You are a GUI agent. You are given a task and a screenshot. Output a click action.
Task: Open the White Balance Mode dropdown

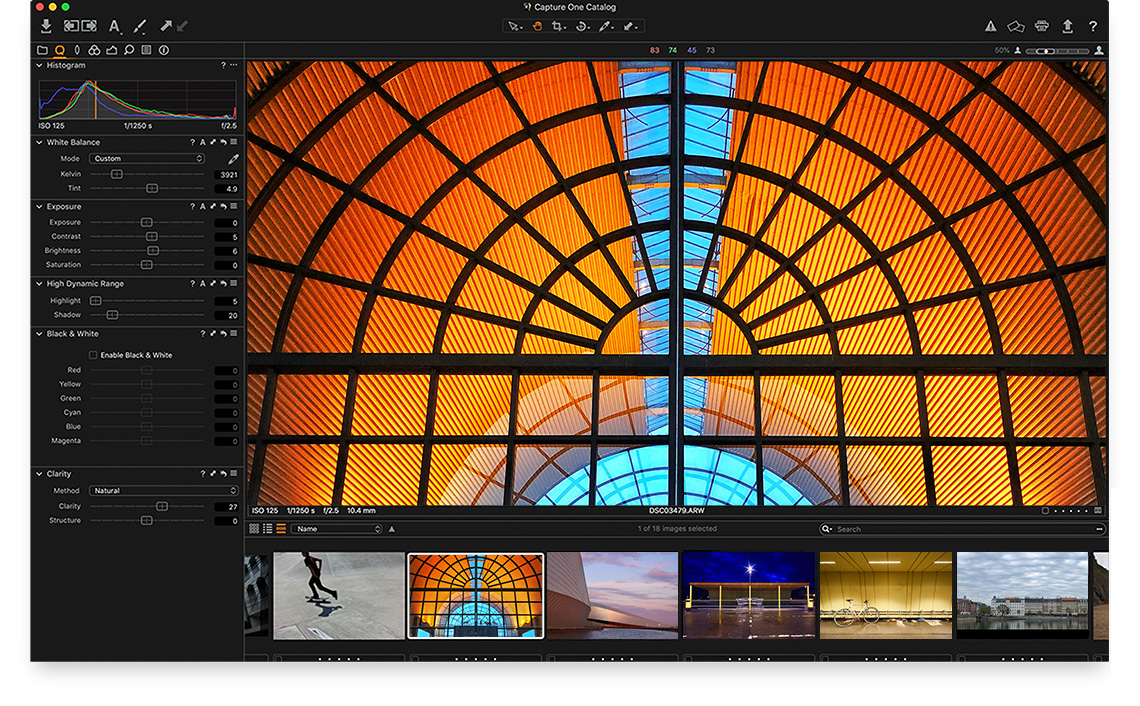[146, 158]
